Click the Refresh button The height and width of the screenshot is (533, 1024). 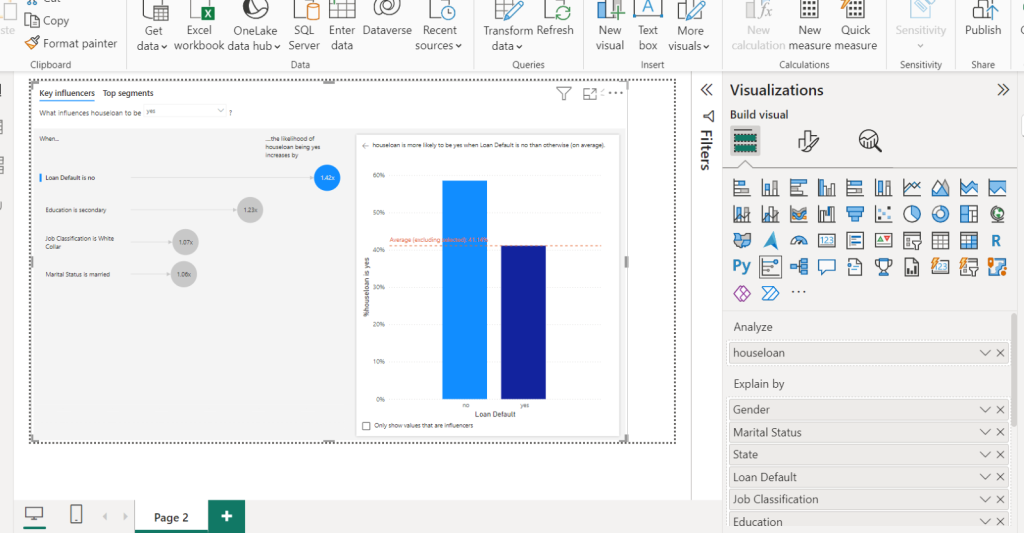pos(555,20)
